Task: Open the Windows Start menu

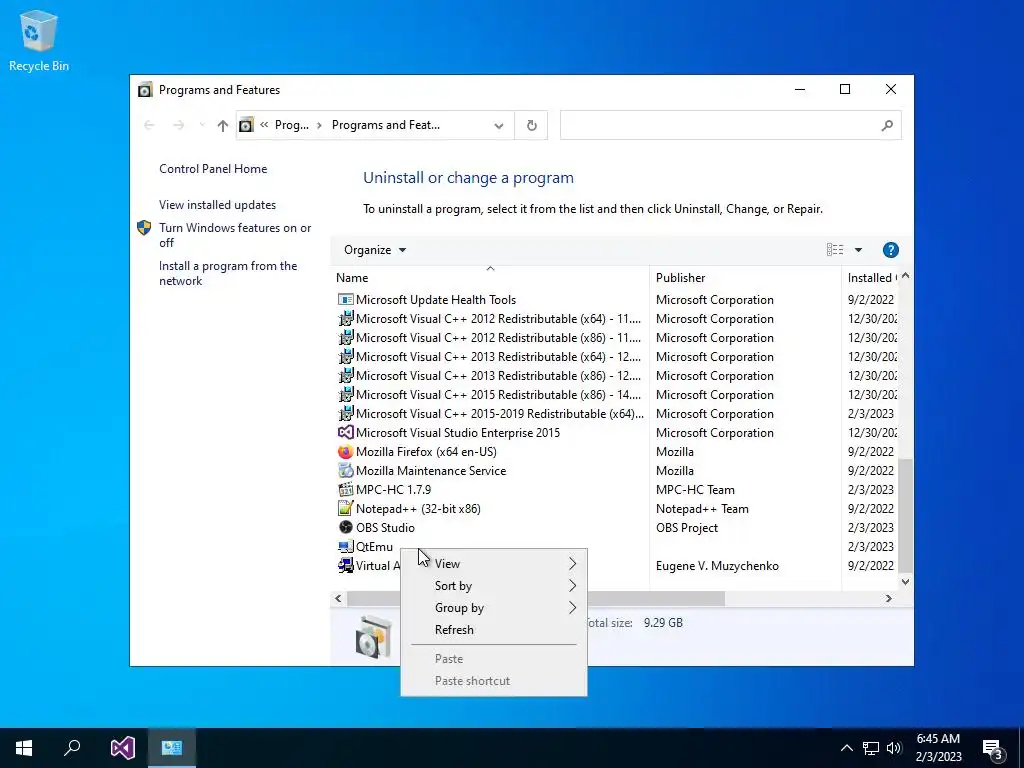Action: pos(24,748)
